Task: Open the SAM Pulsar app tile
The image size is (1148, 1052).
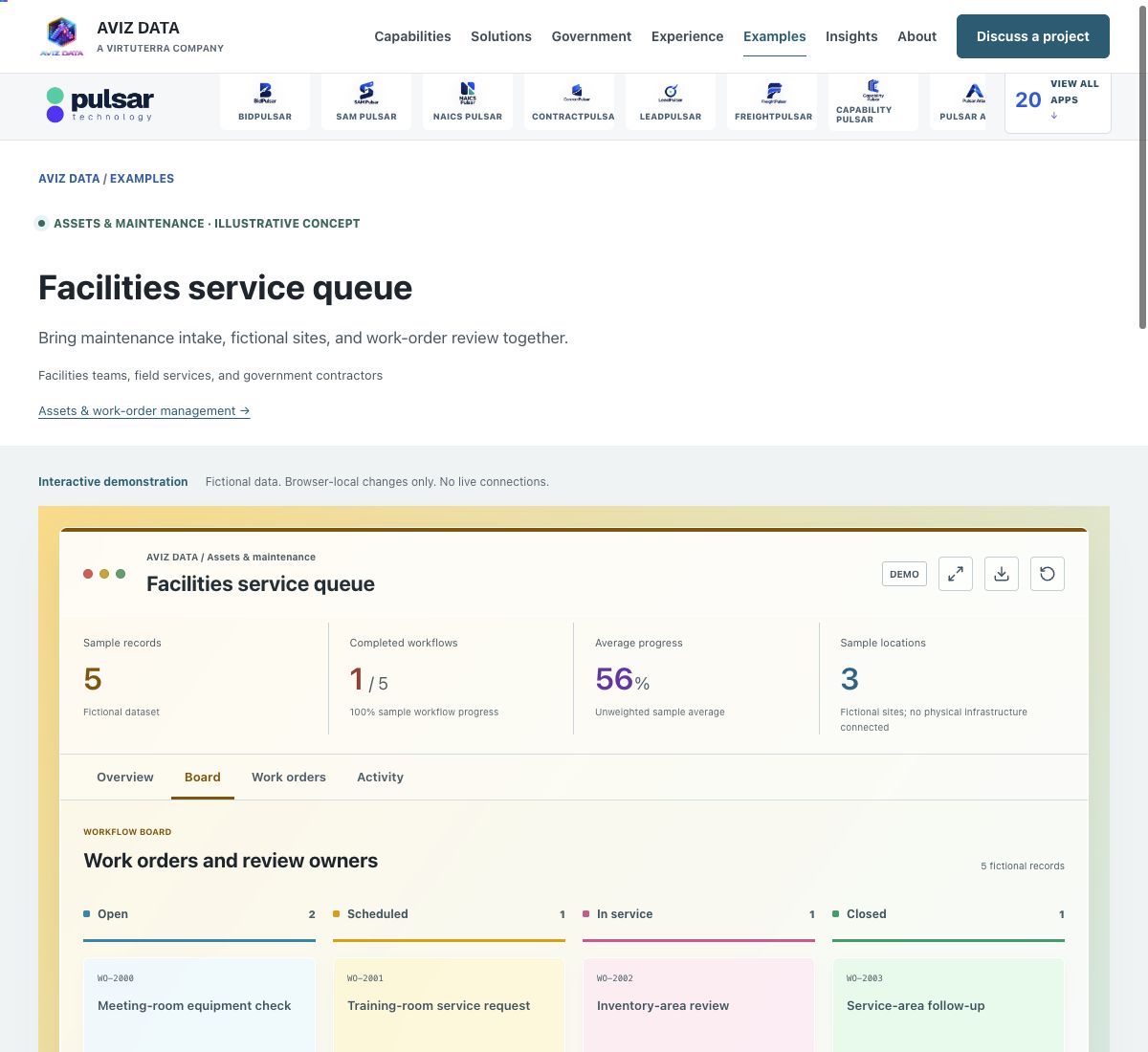Action: tap(366, 102)
